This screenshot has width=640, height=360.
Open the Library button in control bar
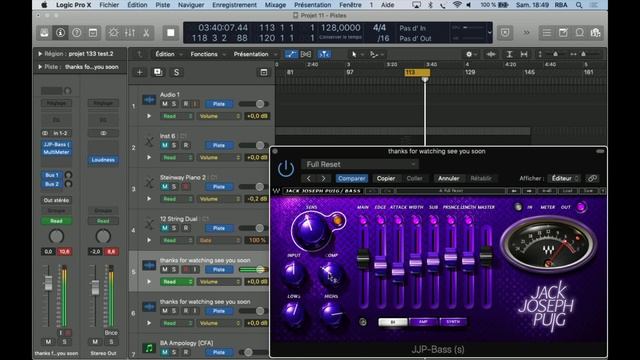(x=44, y=33)
